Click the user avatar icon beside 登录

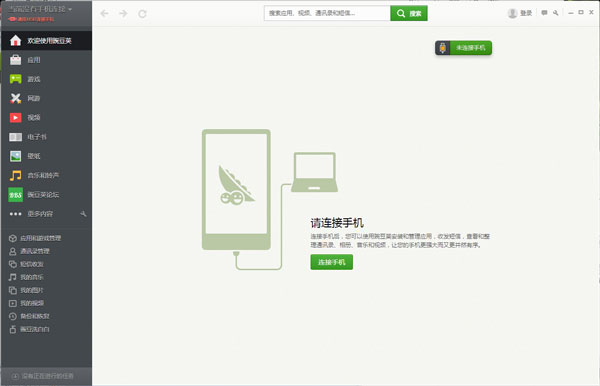click(x=512, y=13)
